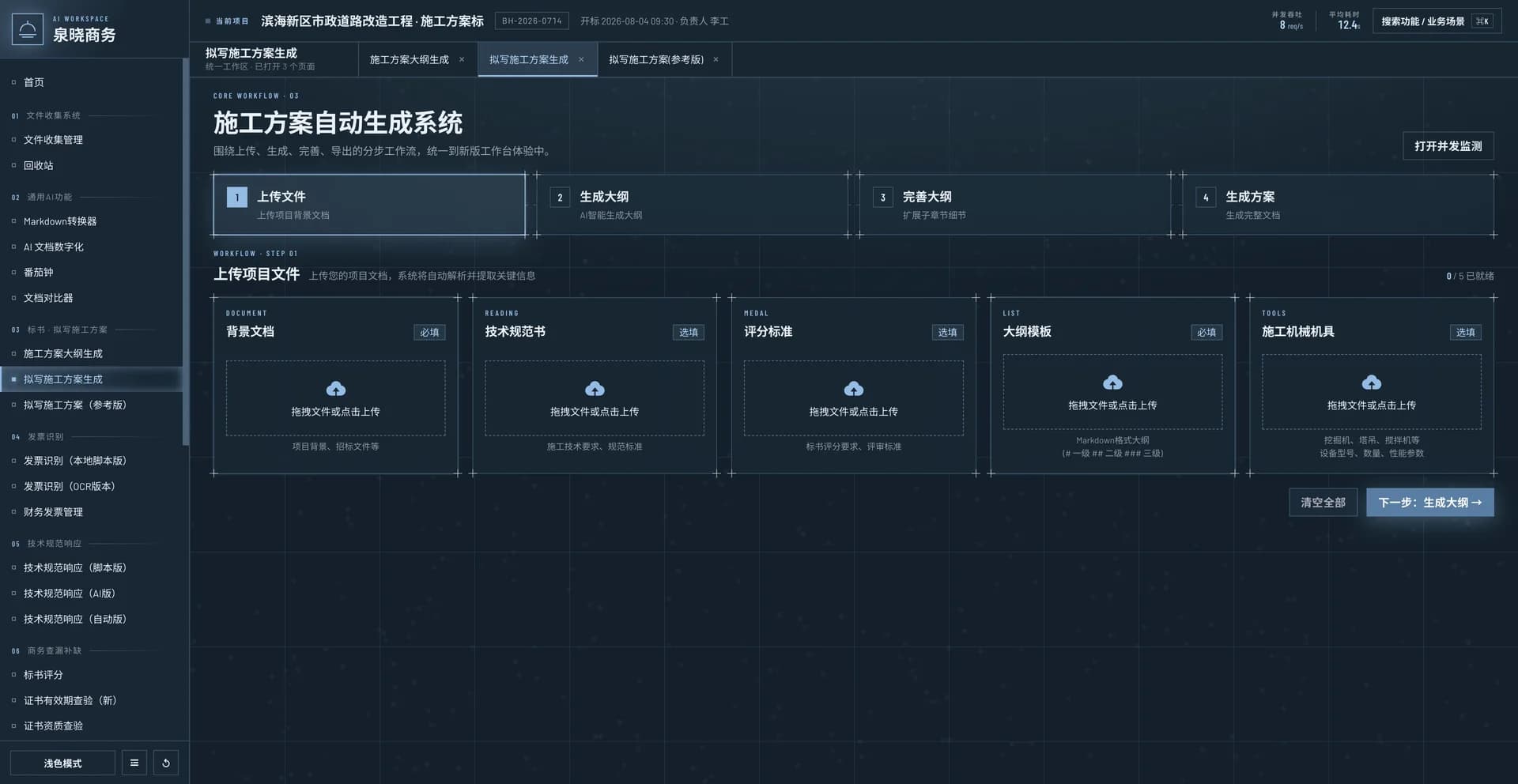
Task: Open 文件收集管理 in sidebar
Action: [x=91, y=140]
